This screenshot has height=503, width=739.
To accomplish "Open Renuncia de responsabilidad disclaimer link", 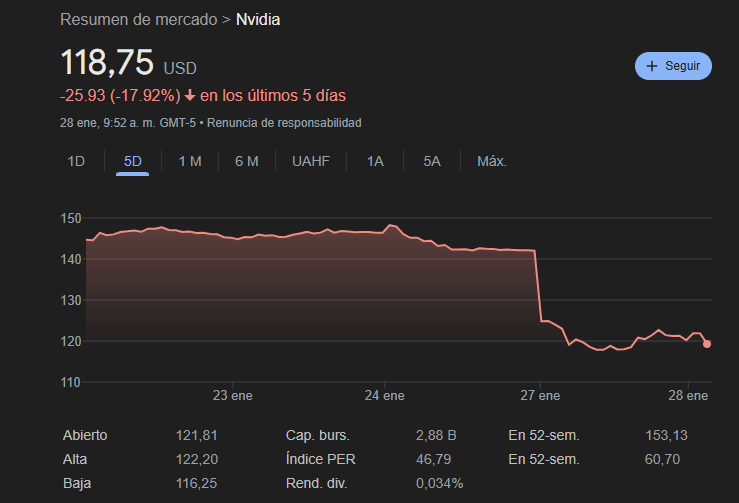I will tap(284, 123).
